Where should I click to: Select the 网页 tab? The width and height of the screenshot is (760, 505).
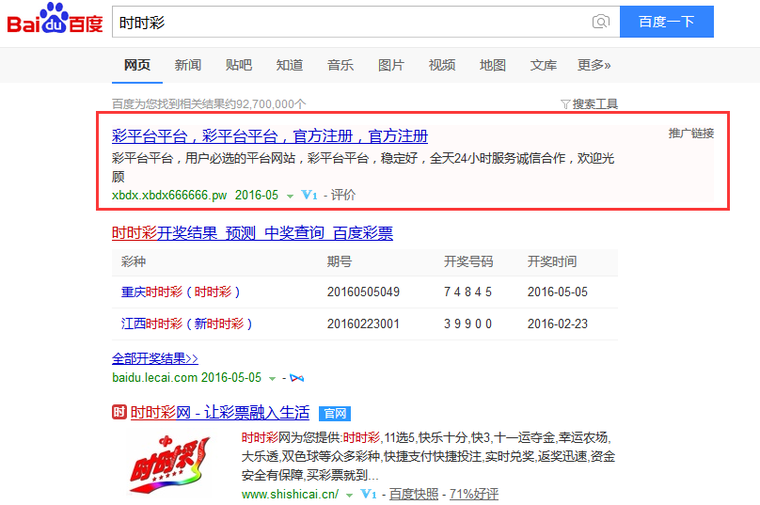click(137, 65)
